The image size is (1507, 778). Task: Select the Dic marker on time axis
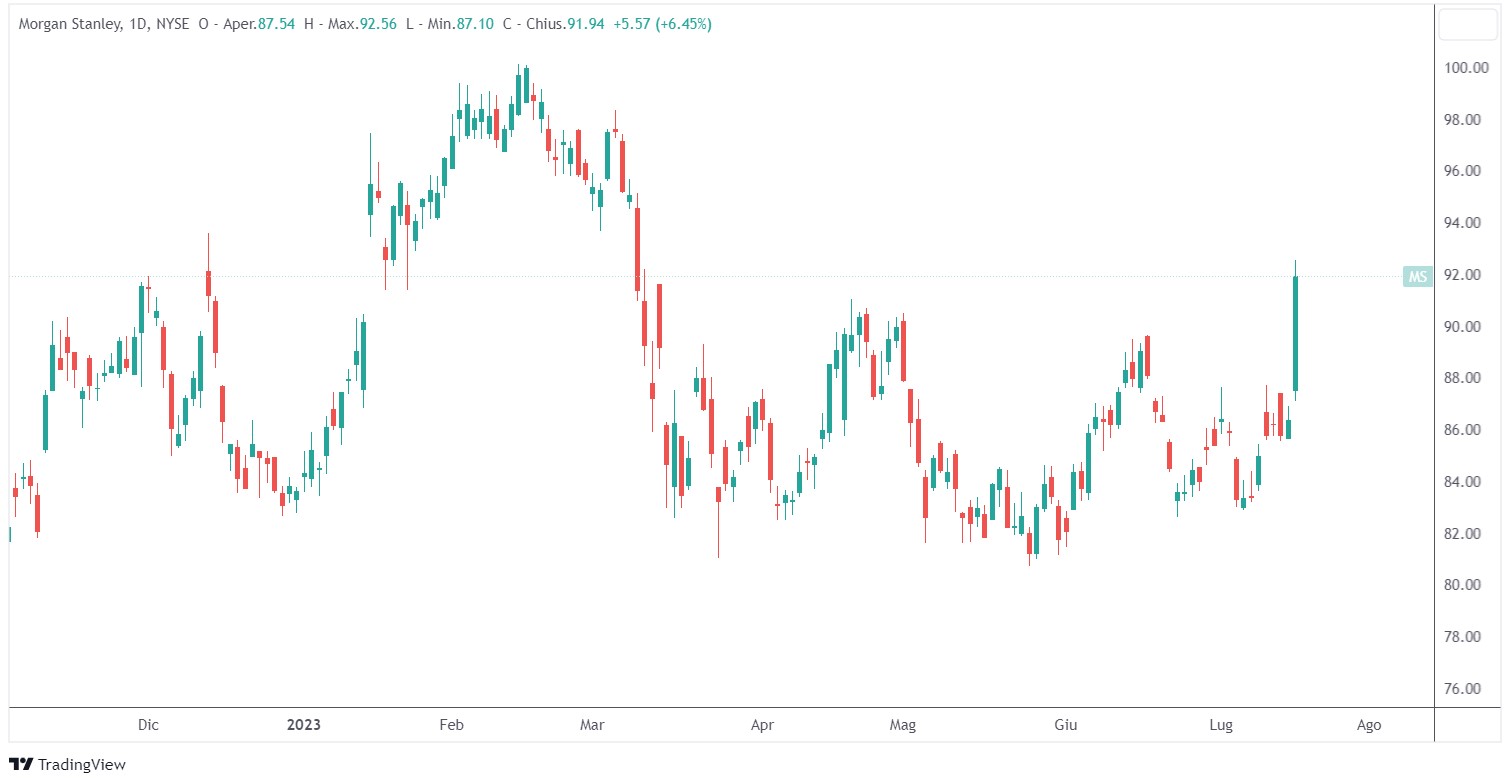pyautogui.click(x=148, y=724)
